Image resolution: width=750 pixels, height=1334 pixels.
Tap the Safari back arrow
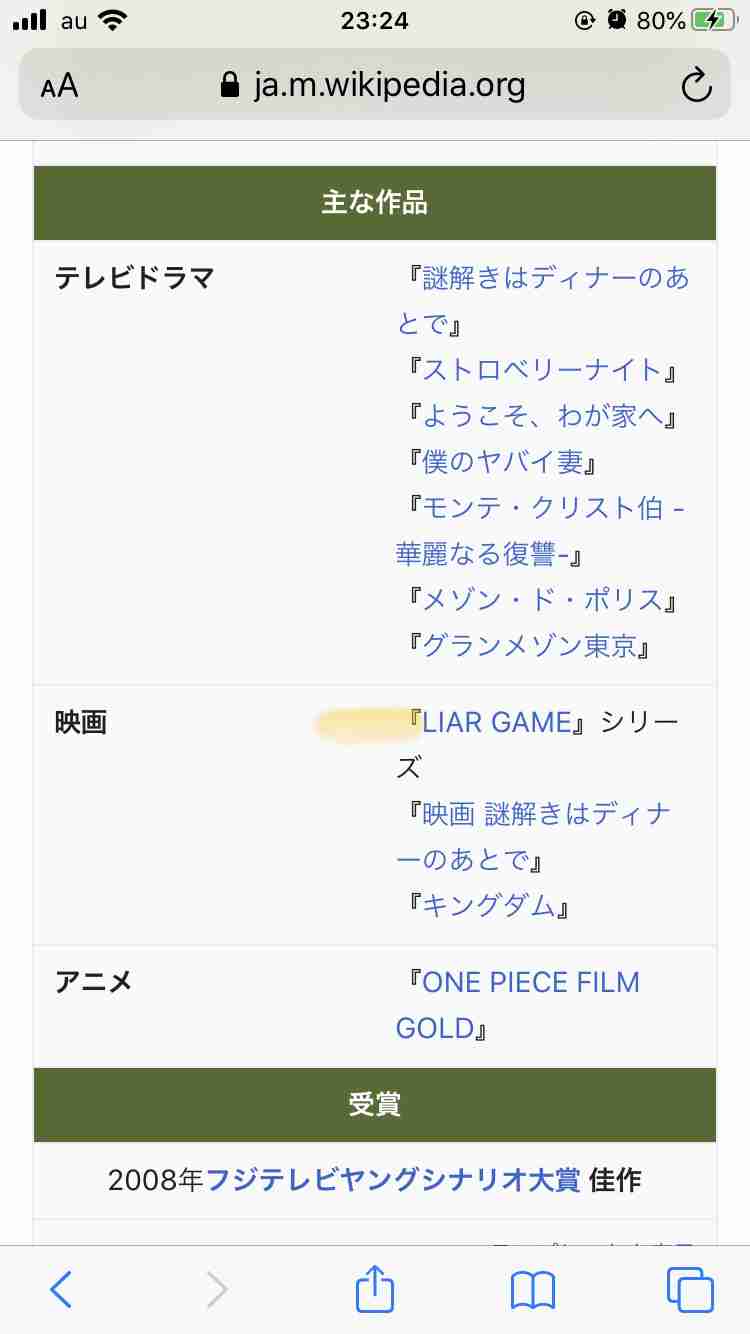(x=61, y=1289)
